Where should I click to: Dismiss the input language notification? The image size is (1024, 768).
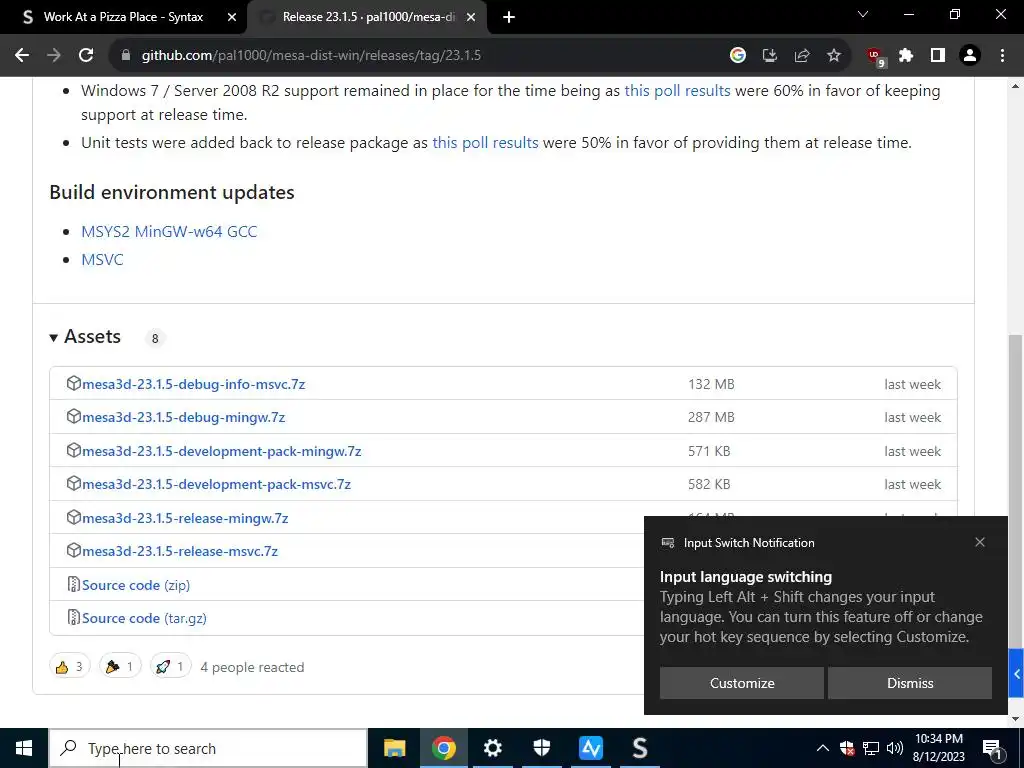(x=910, y=683)
